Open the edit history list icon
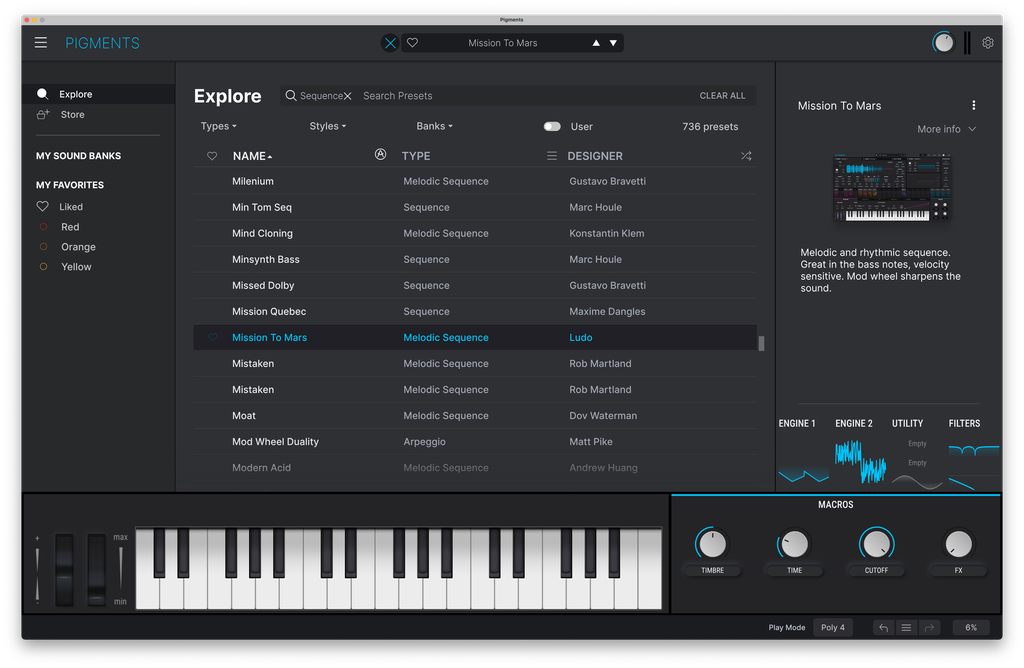Image resolution: width=1024 pixels, height=668 pixels. click(906, 628)
